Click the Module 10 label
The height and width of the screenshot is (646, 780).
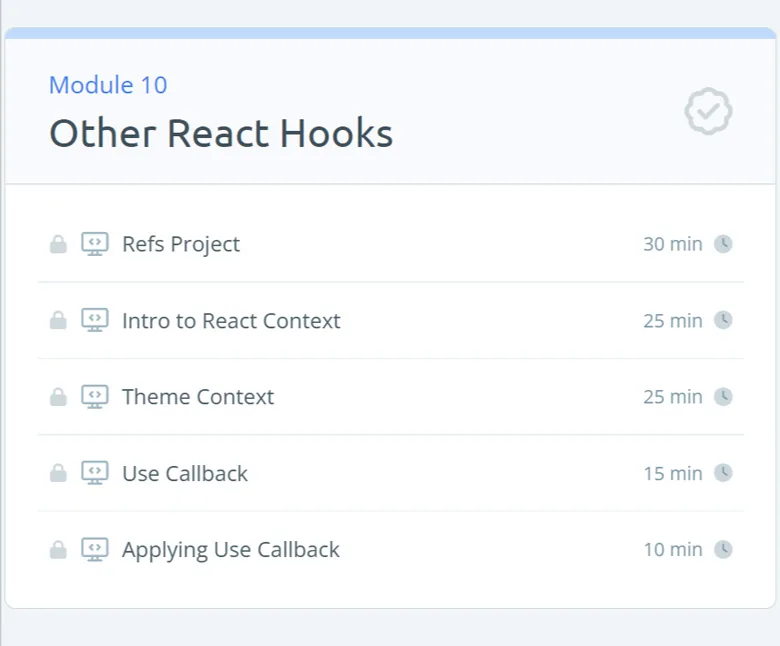point(108,85)
